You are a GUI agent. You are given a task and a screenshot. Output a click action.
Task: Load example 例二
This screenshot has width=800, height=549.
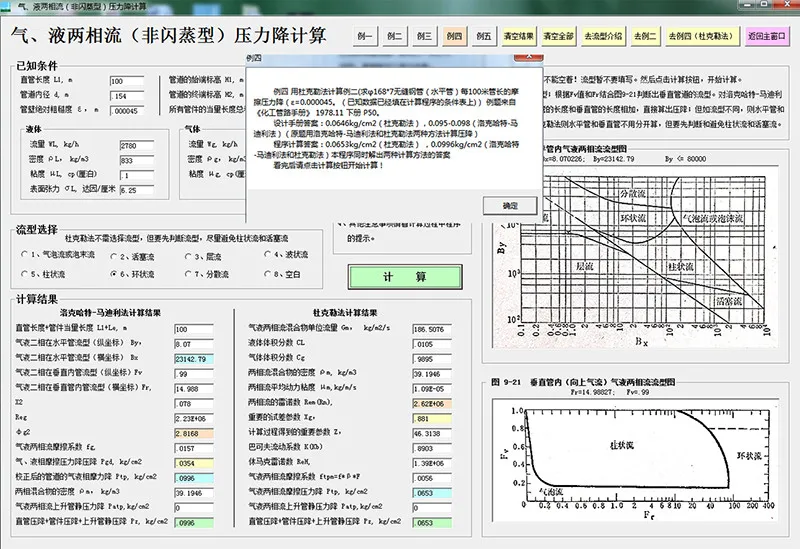tap(394, 36)
